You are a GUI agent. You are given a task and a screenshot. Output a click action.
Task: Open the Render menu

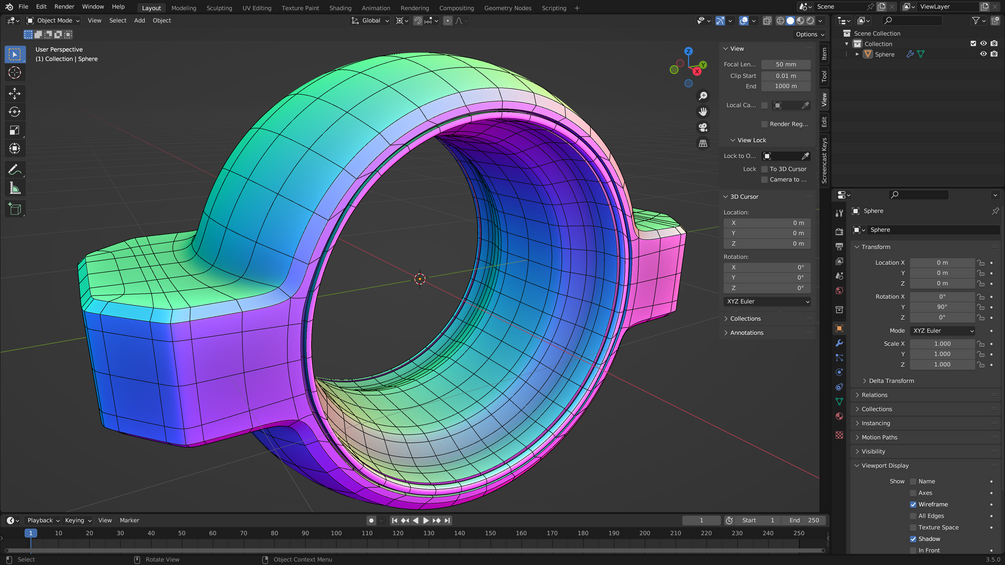tap(64, 6)
